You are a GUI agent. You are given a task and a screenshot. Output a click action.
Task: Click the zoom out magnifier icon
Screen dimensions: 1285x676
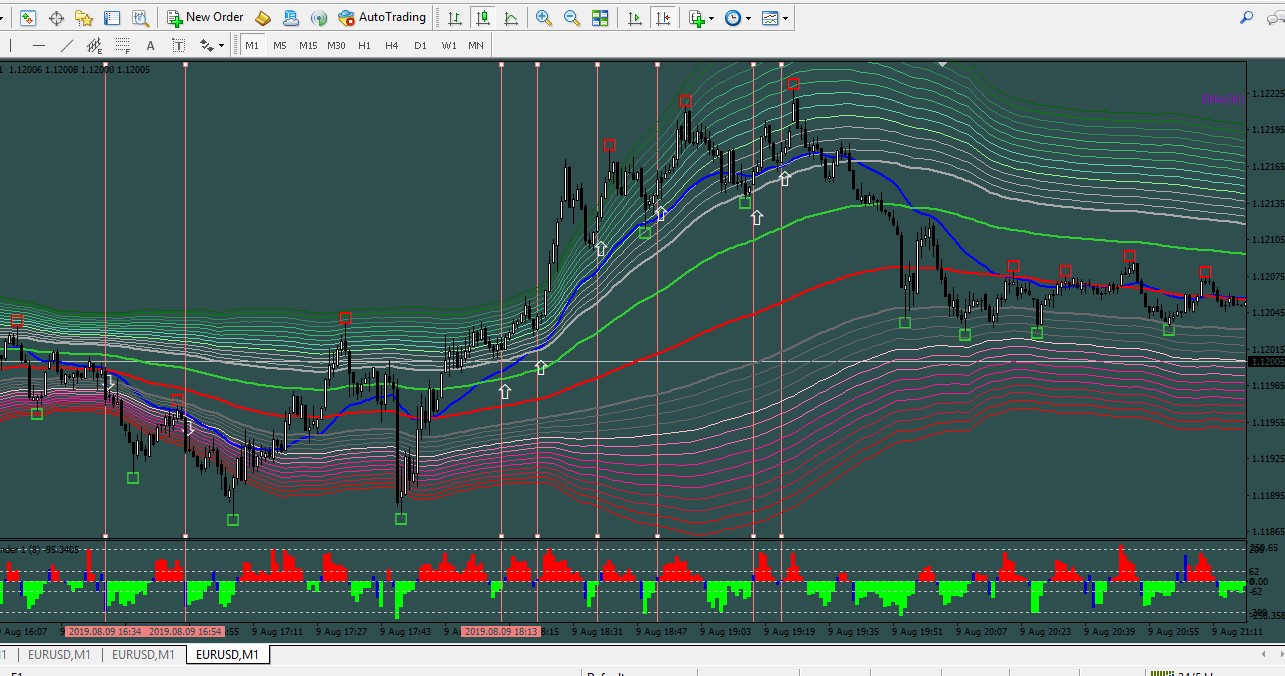coord(572,18)
